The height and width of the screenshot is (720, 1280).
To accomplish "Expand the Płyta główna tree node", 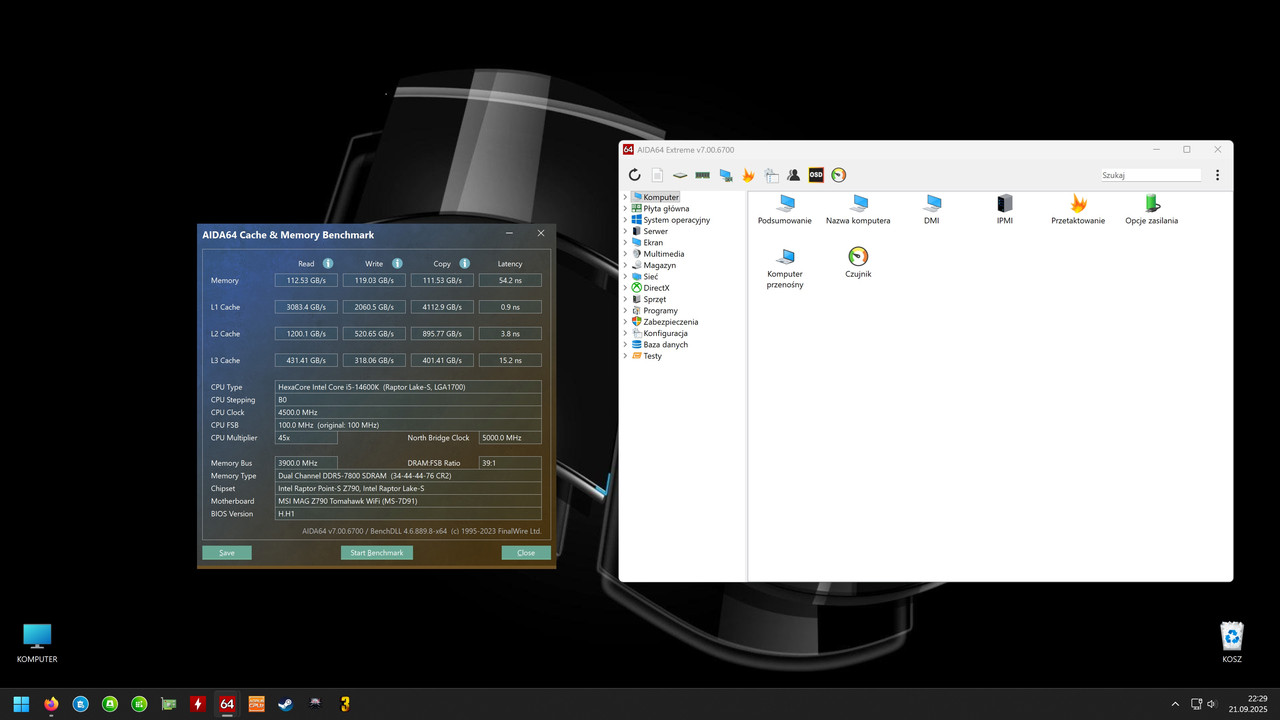I will (x=625, y=208).
